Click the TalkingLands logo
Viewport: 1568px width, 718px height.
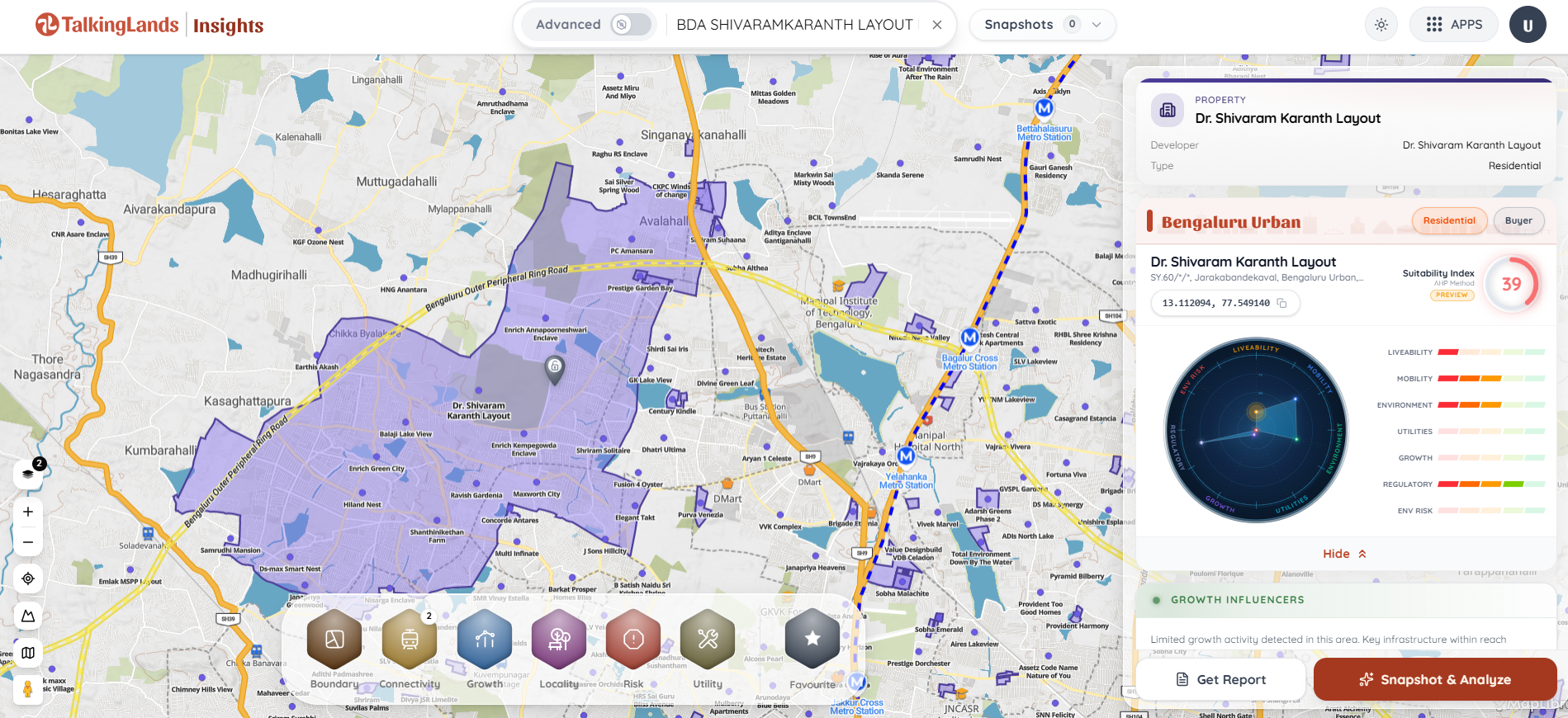107,25
